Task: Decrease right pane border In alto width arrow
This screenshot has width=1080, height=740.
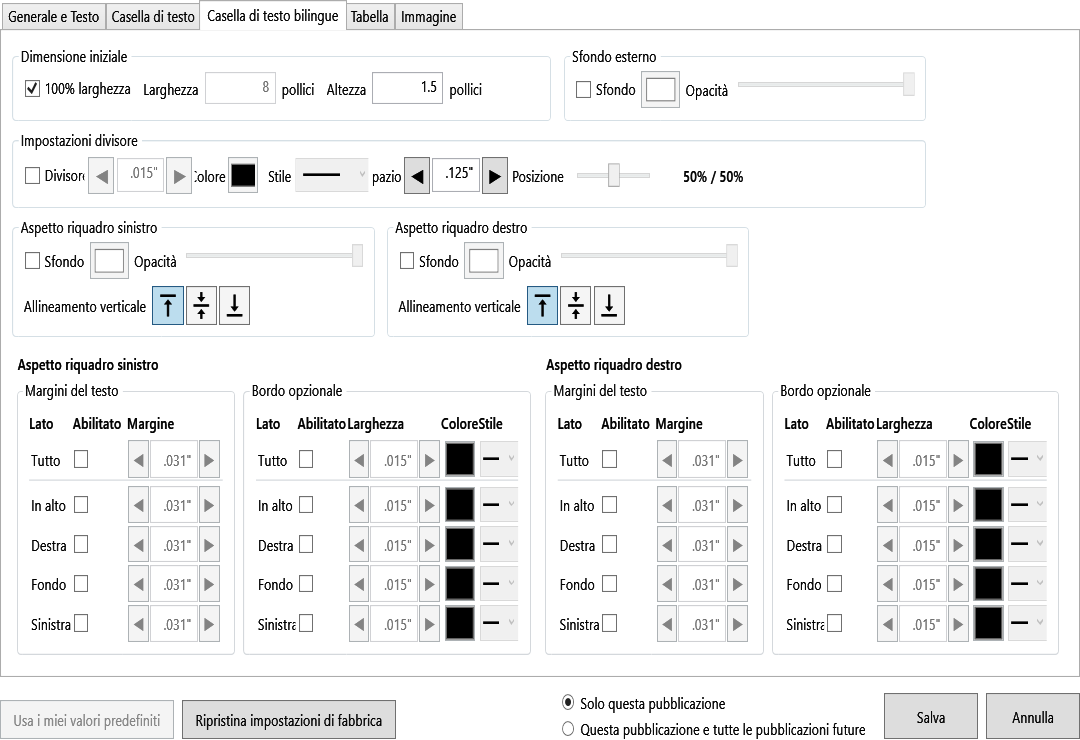Action: 887,505
